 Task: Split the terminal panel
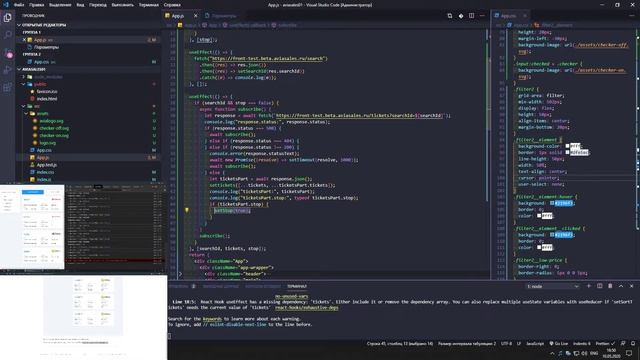point(600,286)
